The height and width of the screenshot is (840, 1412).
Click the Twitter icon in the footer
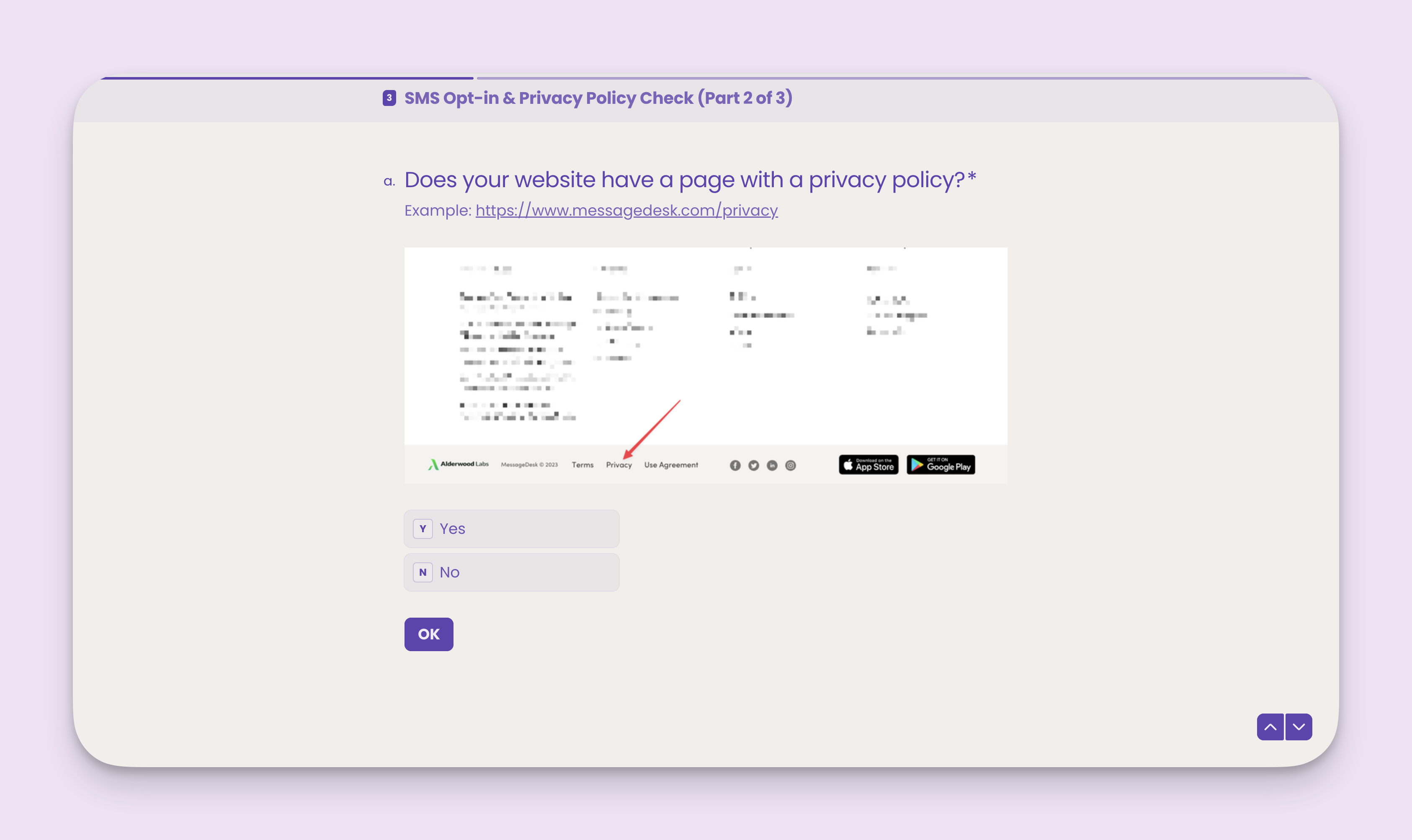click(x=753, y=465)
